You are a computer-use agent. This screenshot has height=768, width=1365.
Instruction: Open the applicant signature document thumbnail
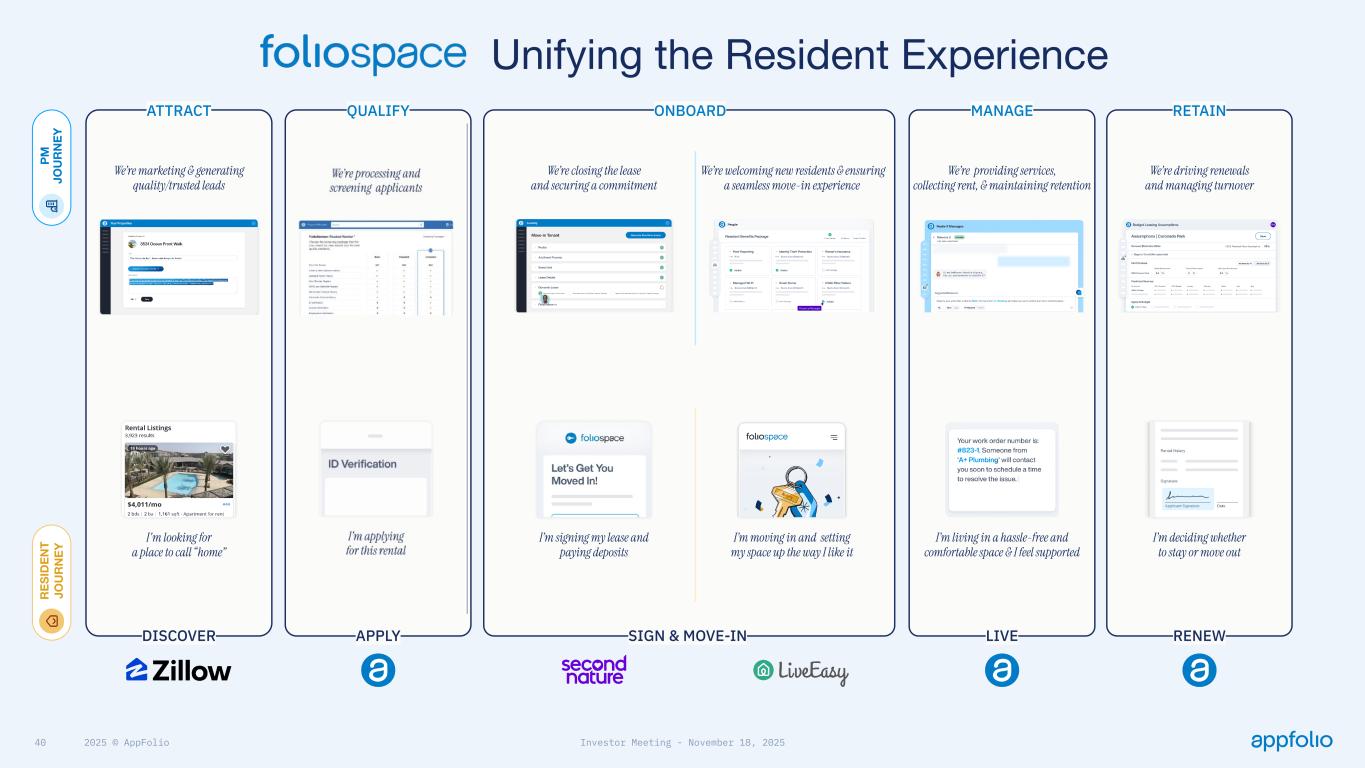point(1199,469)
